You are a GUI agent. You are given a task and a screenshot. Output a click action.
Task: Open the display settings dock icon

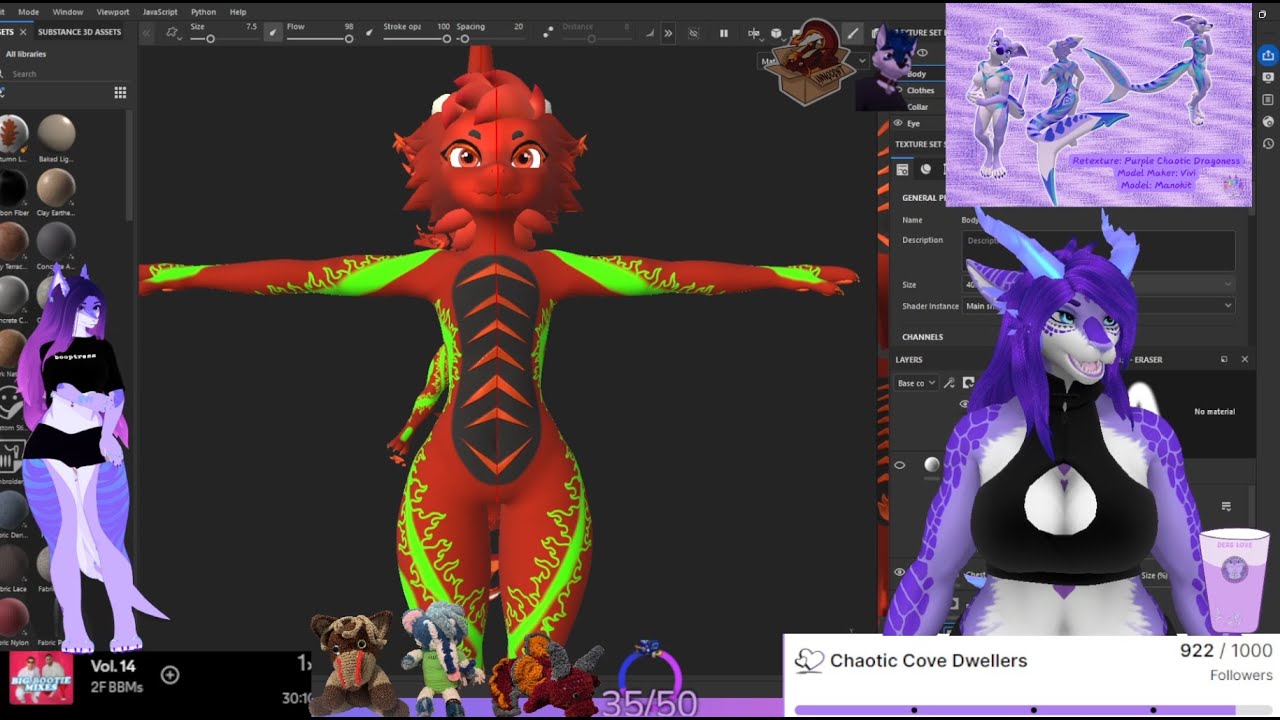1268,78
